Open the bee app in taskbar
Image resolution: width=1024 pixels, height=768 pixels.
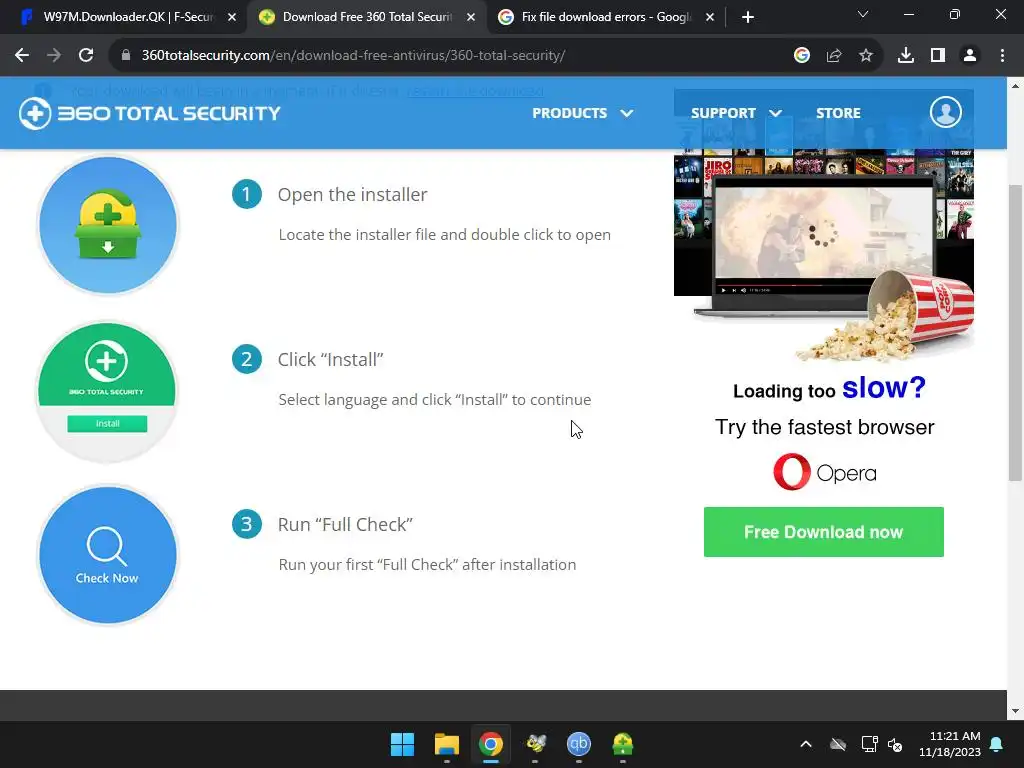pyautogui.click(x=536, y=744)
